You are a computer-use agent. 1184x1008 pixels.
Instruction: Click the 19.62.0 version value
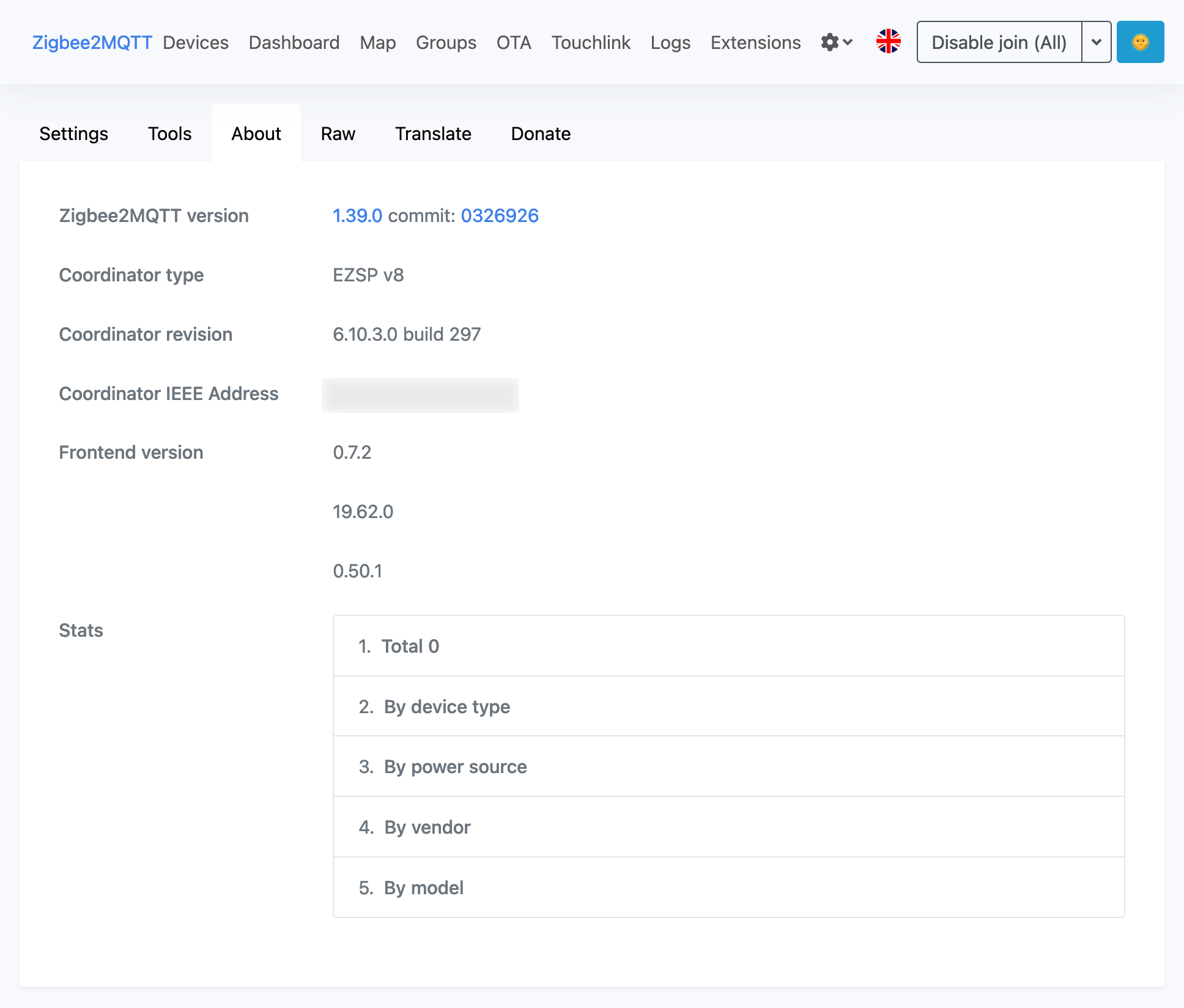coord(363,511)
